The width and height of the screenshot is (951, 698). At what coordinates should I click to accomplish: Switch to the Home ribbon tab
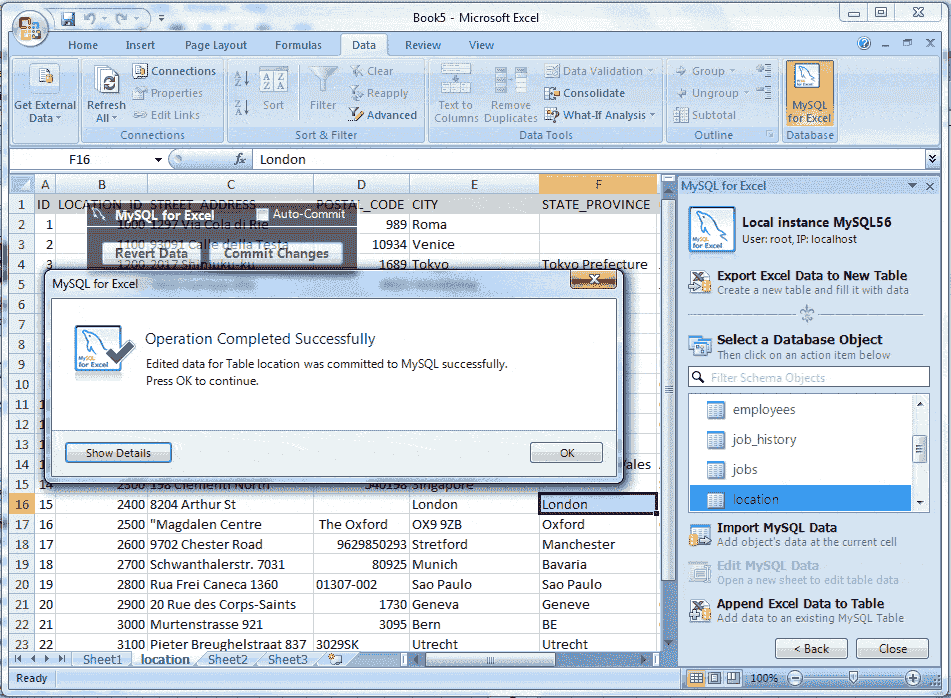tap(82, 44)
